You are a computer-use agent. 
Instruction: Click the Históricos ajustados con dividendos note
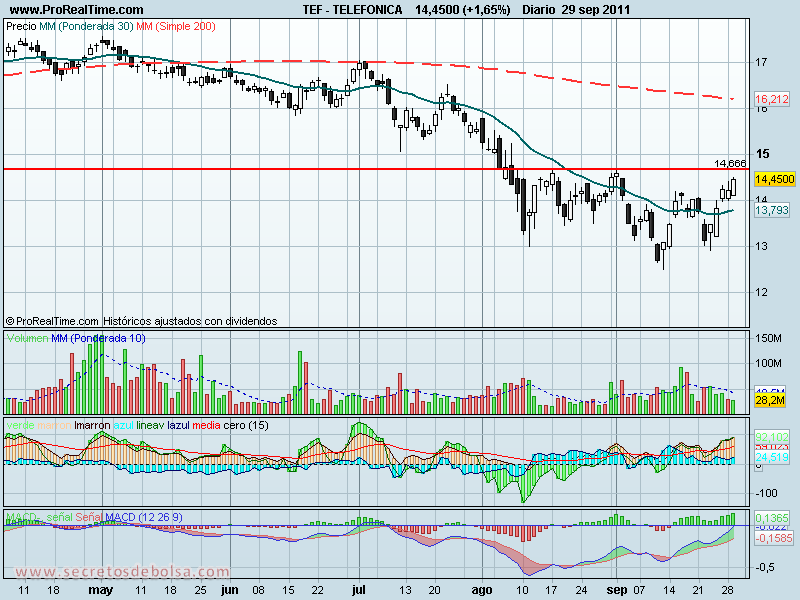pyautogui.click(x=190, y=321)
